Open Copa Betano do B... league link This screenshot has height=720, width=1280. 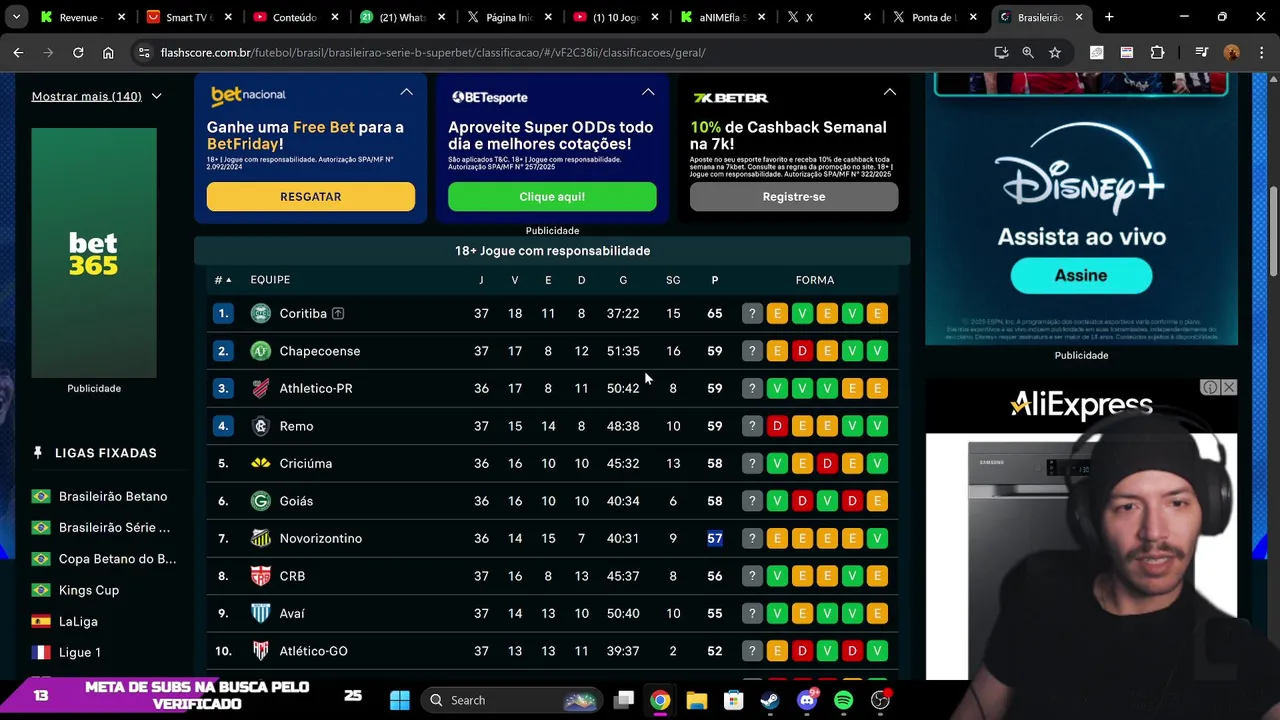(117, 558)
